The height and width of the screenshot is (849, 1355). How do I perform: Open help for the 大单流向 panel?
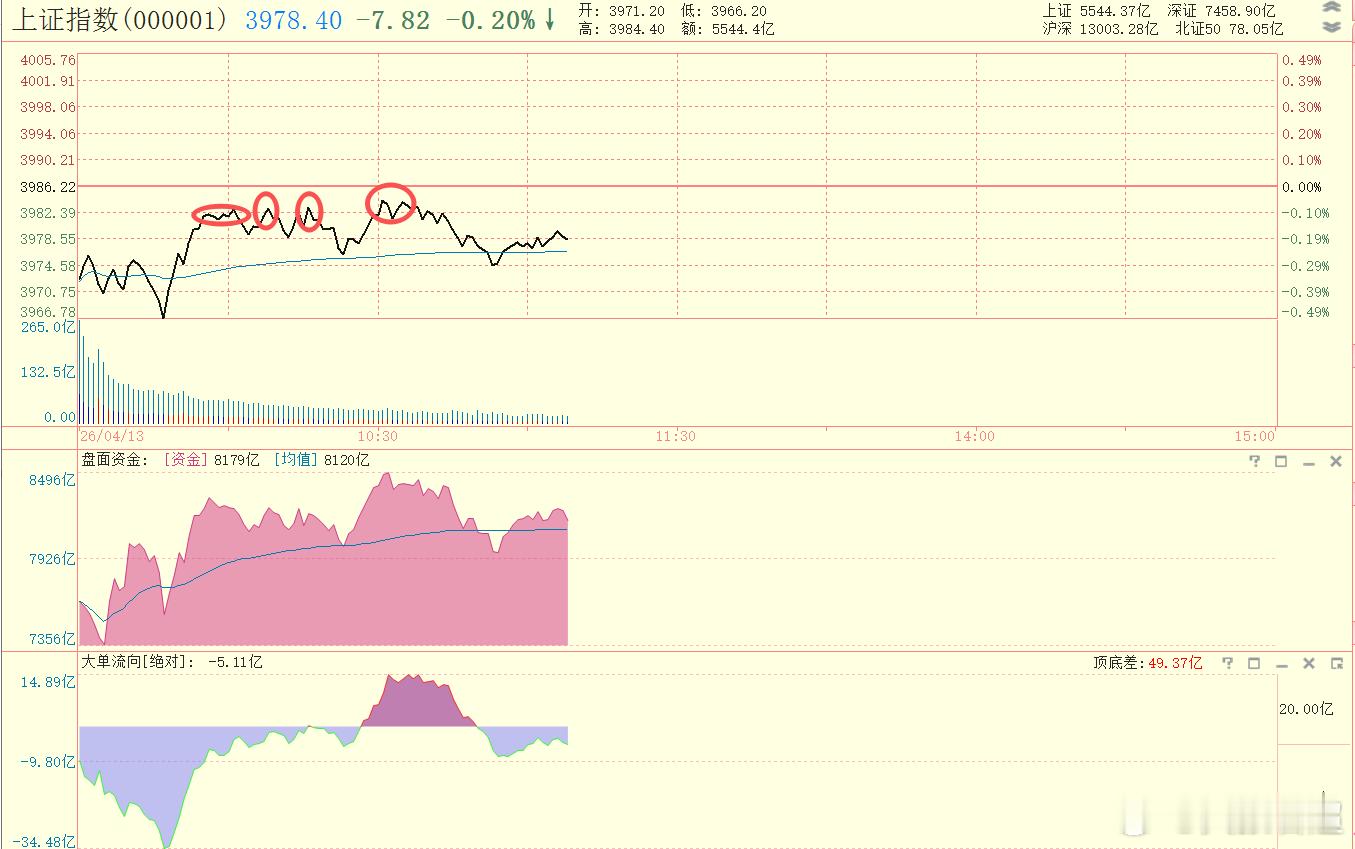(x=1227, y=663)
